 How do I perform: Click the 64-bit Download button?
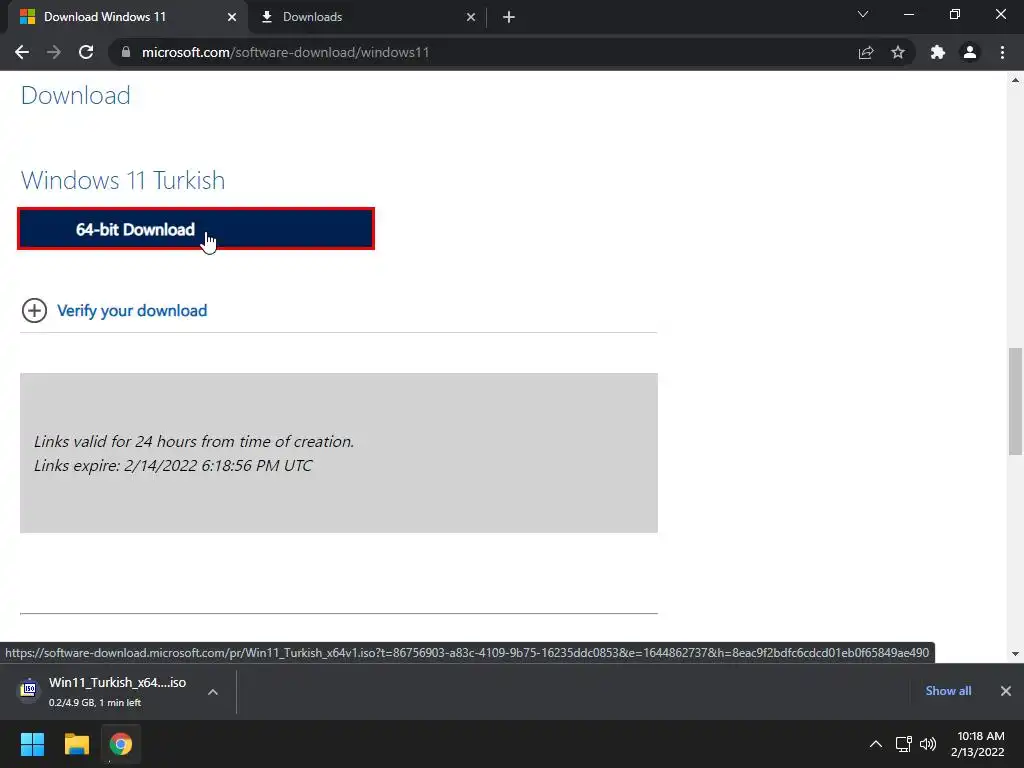click(196, 229)
